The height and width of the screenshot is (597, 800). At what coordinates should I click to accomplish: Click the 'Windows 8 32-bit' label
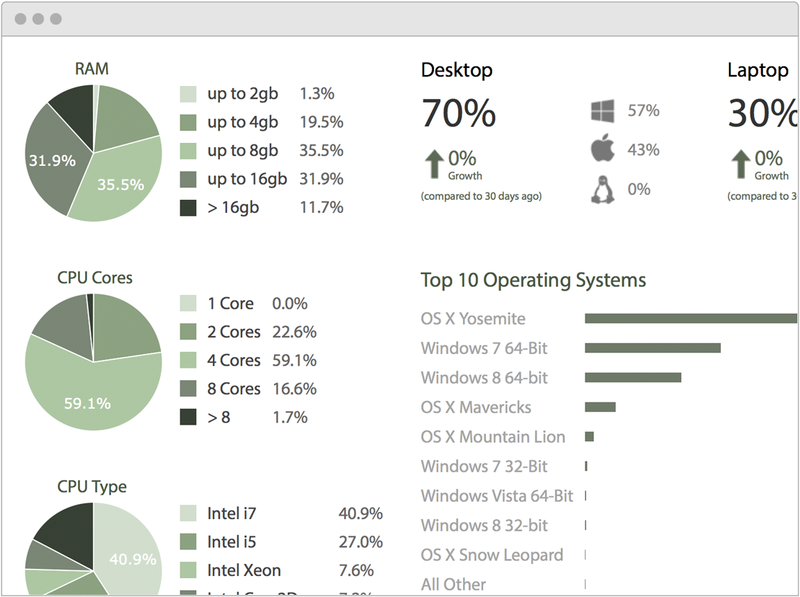(484, 526)
